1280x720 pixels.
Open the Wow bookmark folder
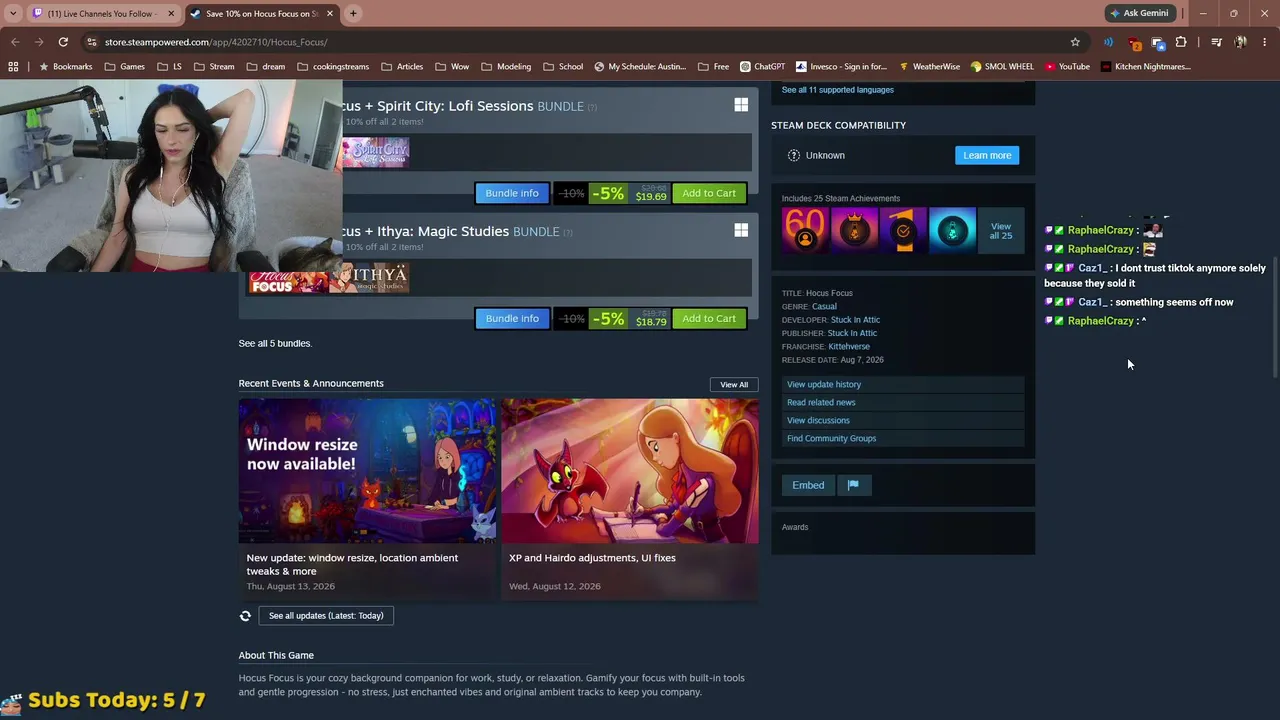click(x=452, y=67)
